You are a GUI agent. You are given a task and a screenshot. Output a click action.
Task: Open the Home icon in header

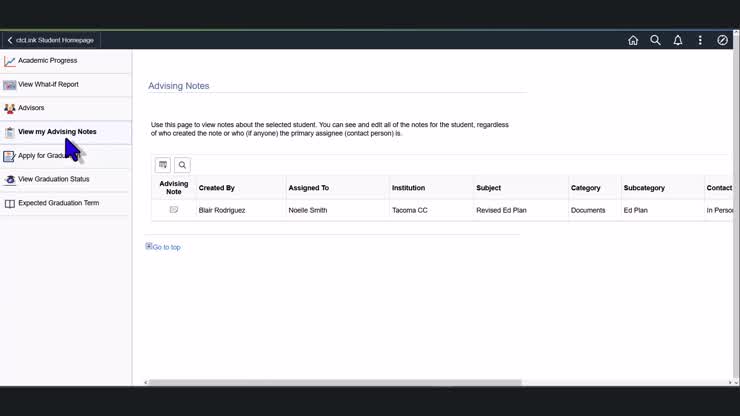click(x=633, y=40)
